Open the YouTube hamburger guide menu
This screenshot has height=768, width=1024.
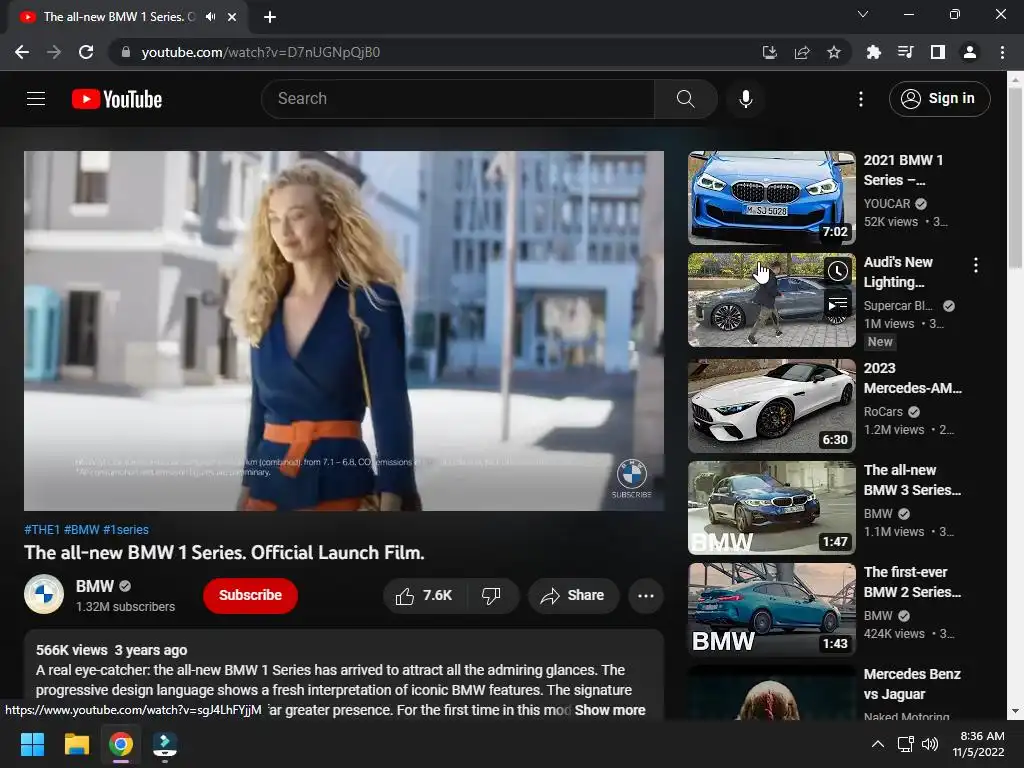pyautogui.click(x=36, y=99)
